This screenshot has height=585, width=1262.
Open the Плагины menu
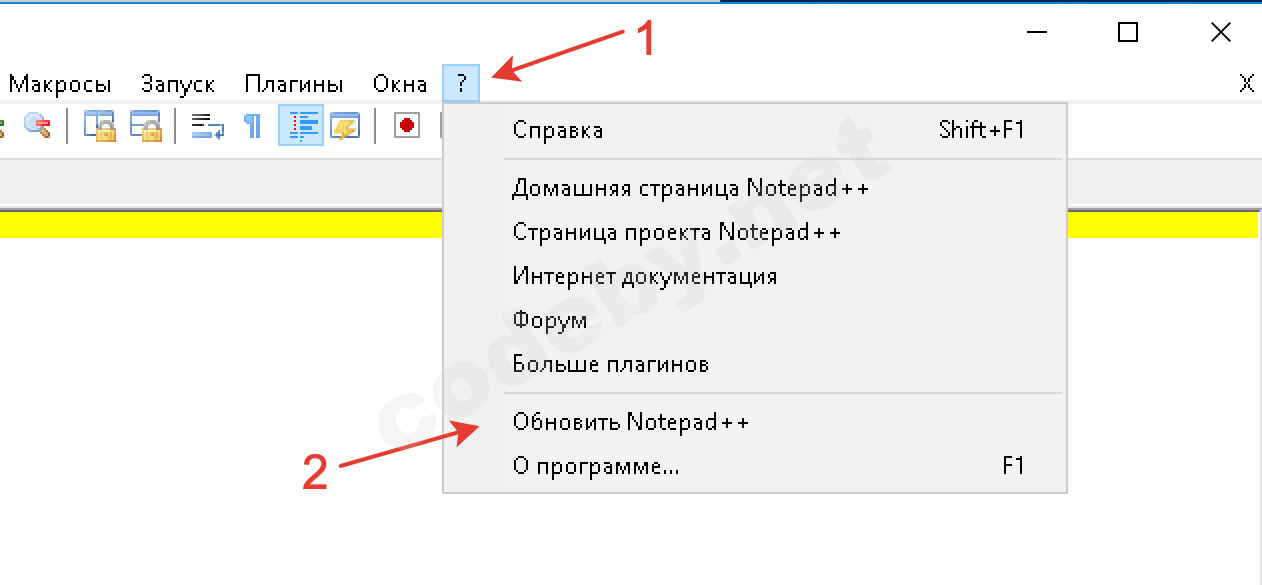point(294,84)
